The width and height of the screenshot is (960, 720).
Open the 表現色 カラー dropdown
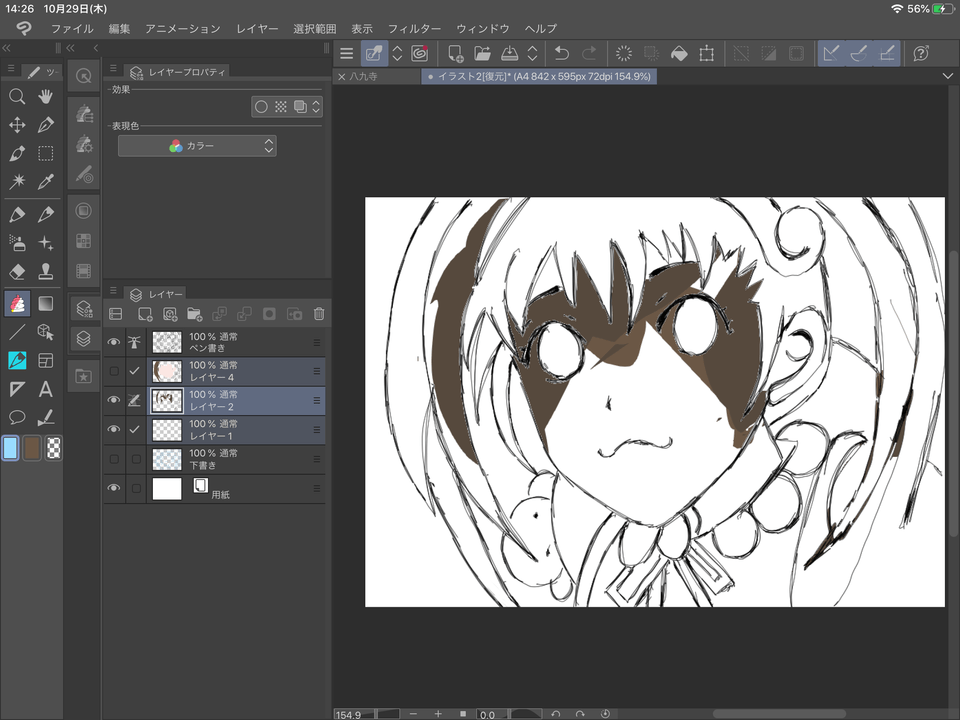pos(195,145)
